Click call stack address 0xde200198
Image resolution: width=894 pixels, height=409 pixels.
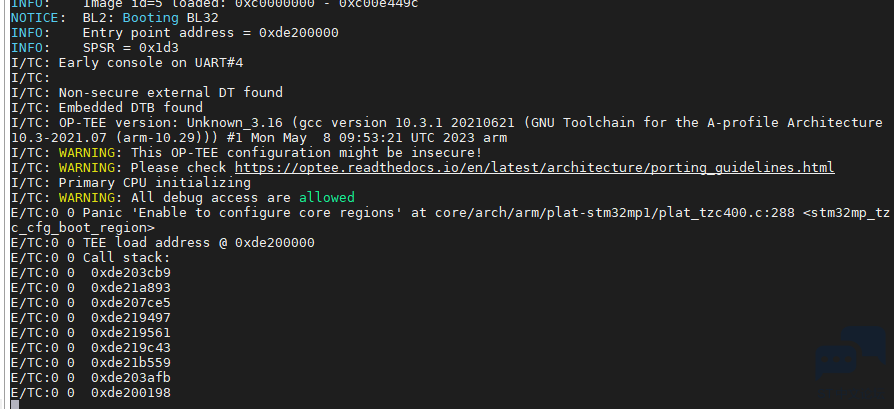(x=131, y=392)
